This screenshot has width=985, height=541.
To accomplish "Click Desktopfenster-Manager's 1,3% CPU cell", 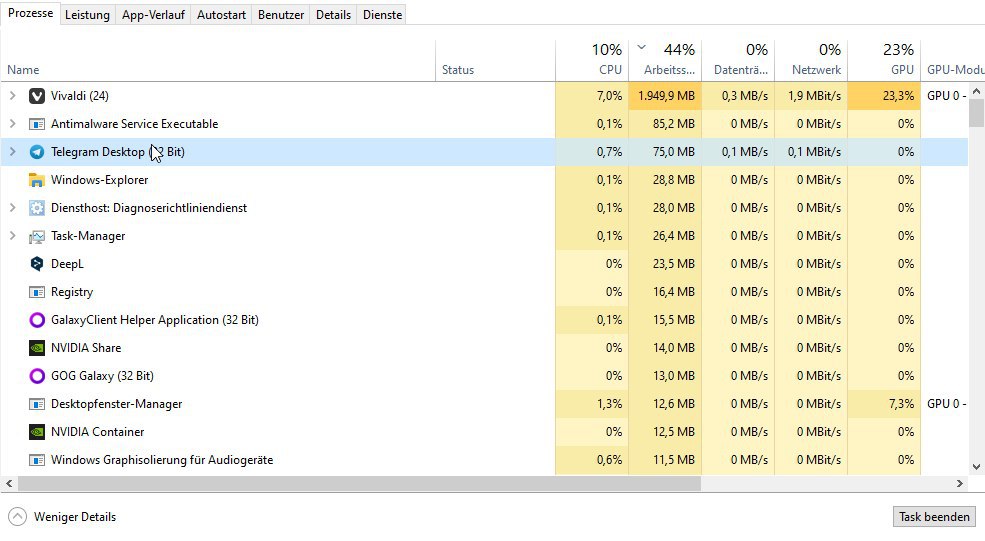I will pyautogui.click(x=592, y=403).
